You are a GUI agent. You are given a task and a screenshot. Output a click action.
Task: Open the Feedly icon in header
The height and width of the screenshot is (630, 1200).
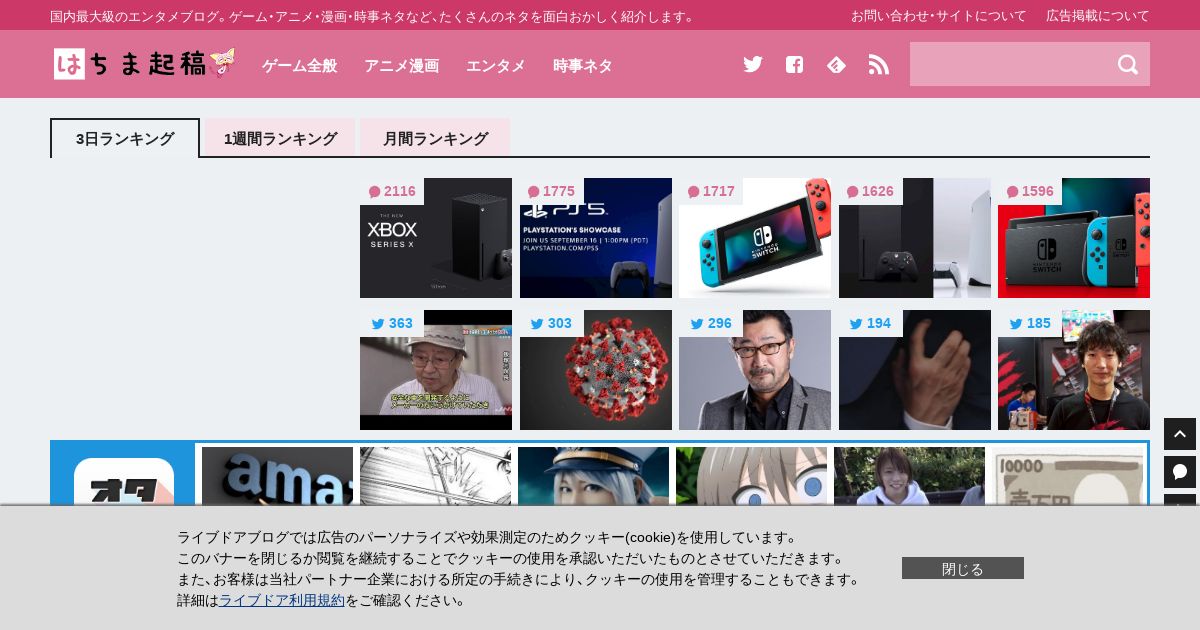[x=836, y=64]
